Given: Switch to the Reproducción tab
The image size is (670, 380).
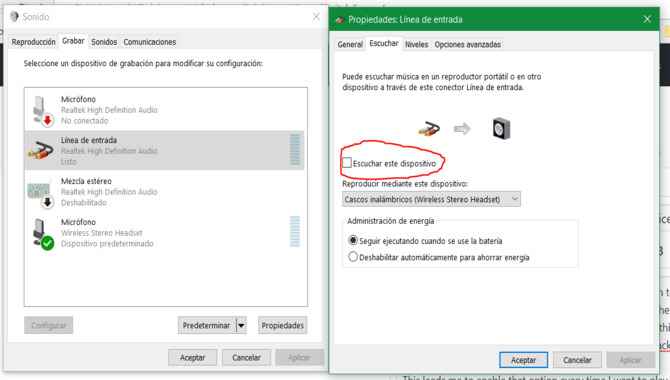Looking at the screenshot, I should (x=33, y=42).
